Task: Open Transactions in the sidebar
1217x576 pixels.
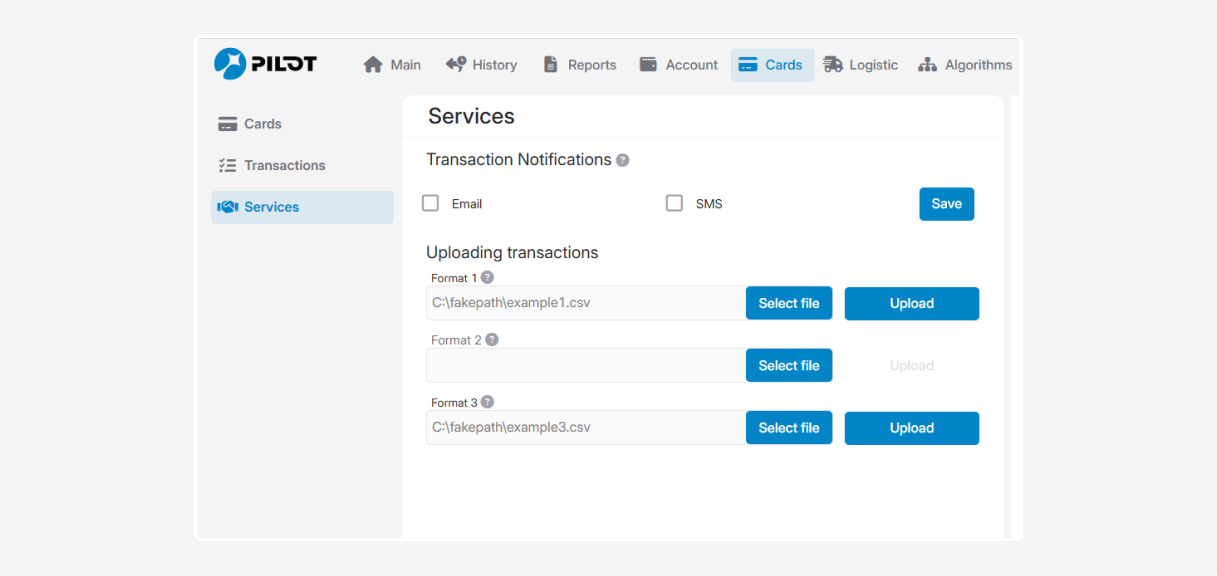Action: (284, 165)
